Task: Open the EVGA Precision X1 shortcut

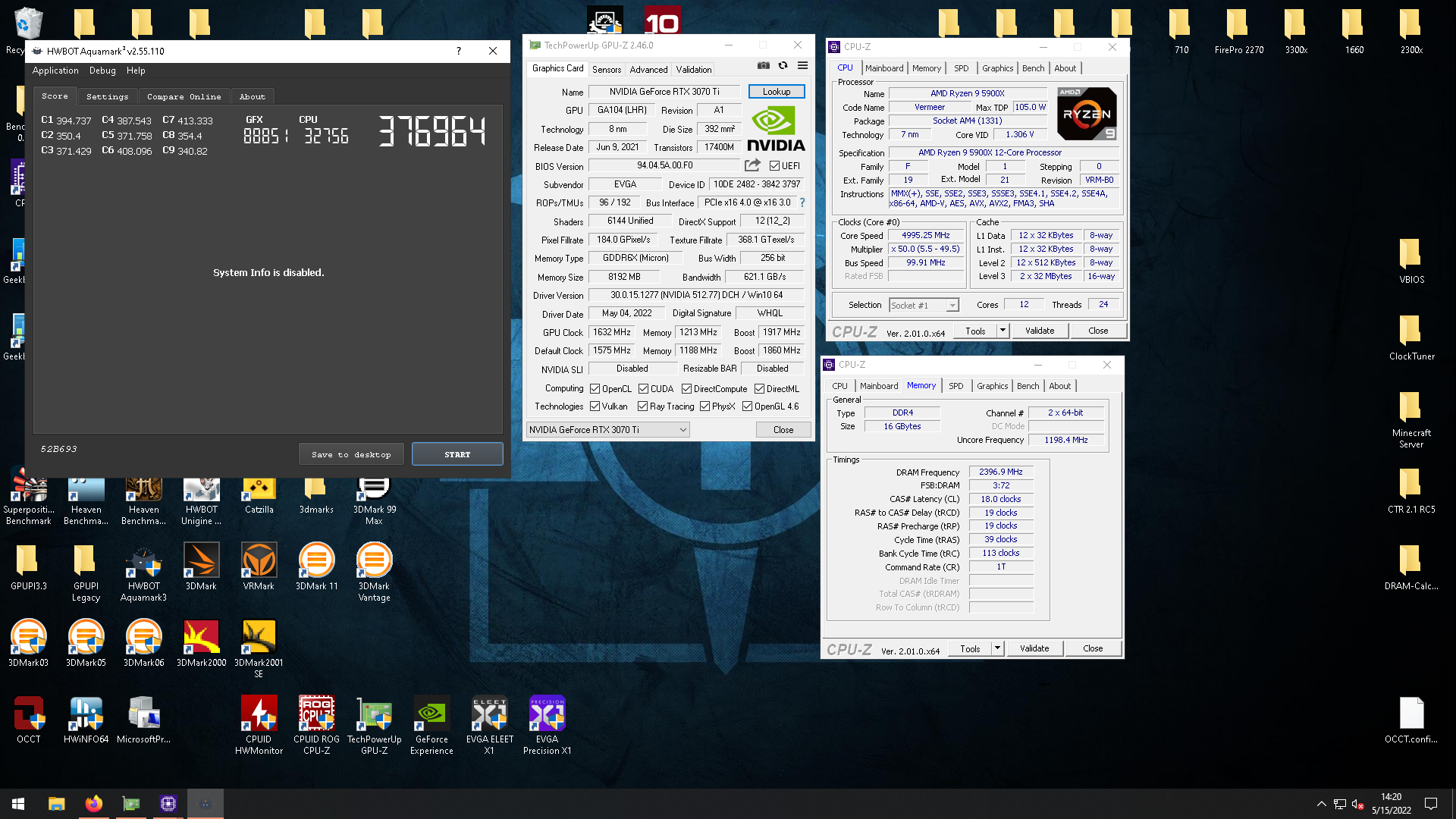Action: [x=547, y=725]
